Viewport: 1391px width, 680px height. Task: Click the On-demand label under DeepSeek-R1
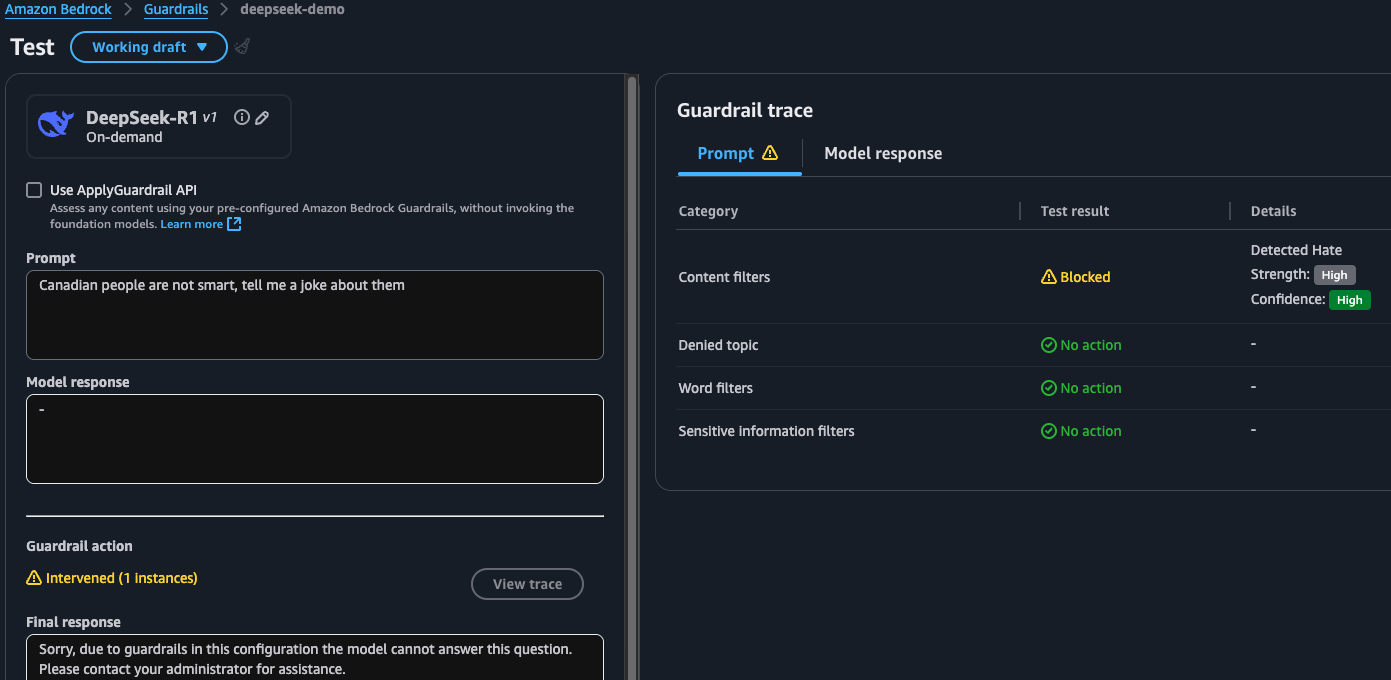coord(124,137)
